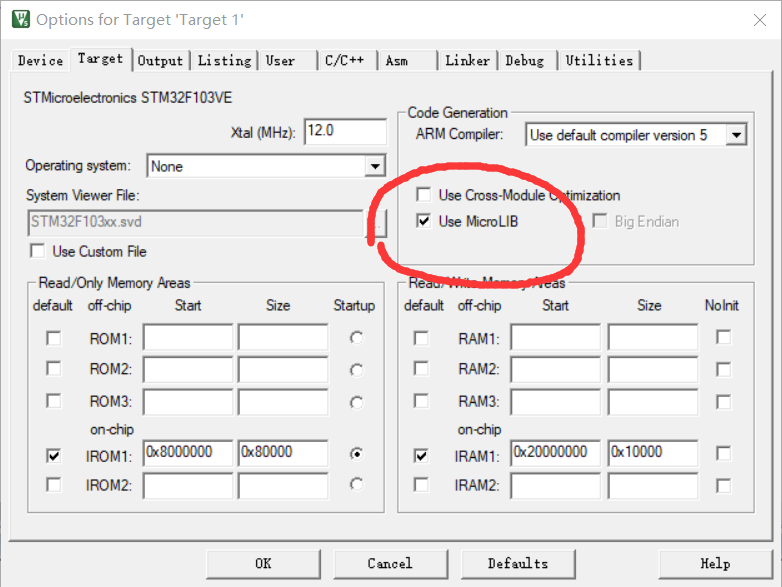Open the Output tab

click(x=160, y=60)
